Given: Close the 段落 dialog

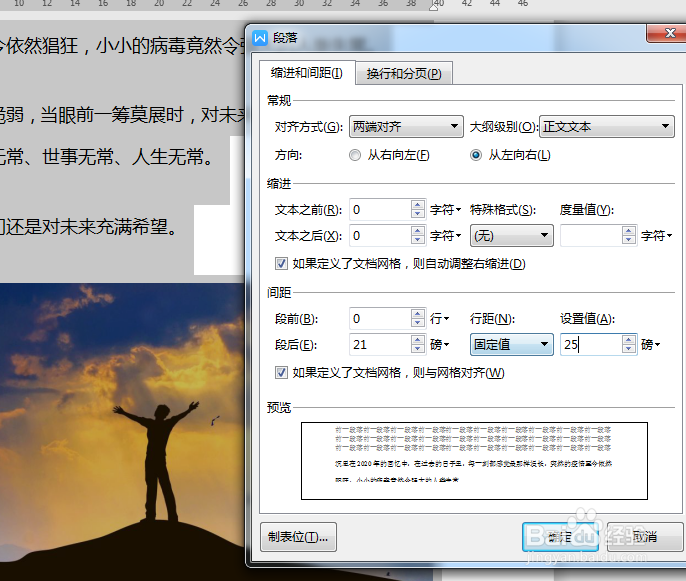Looking at the screenshot, I should click(666, 33).
